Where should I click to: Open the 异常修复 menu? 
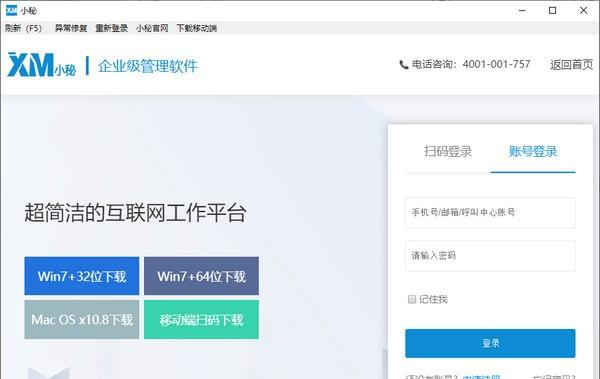(71, 28)
